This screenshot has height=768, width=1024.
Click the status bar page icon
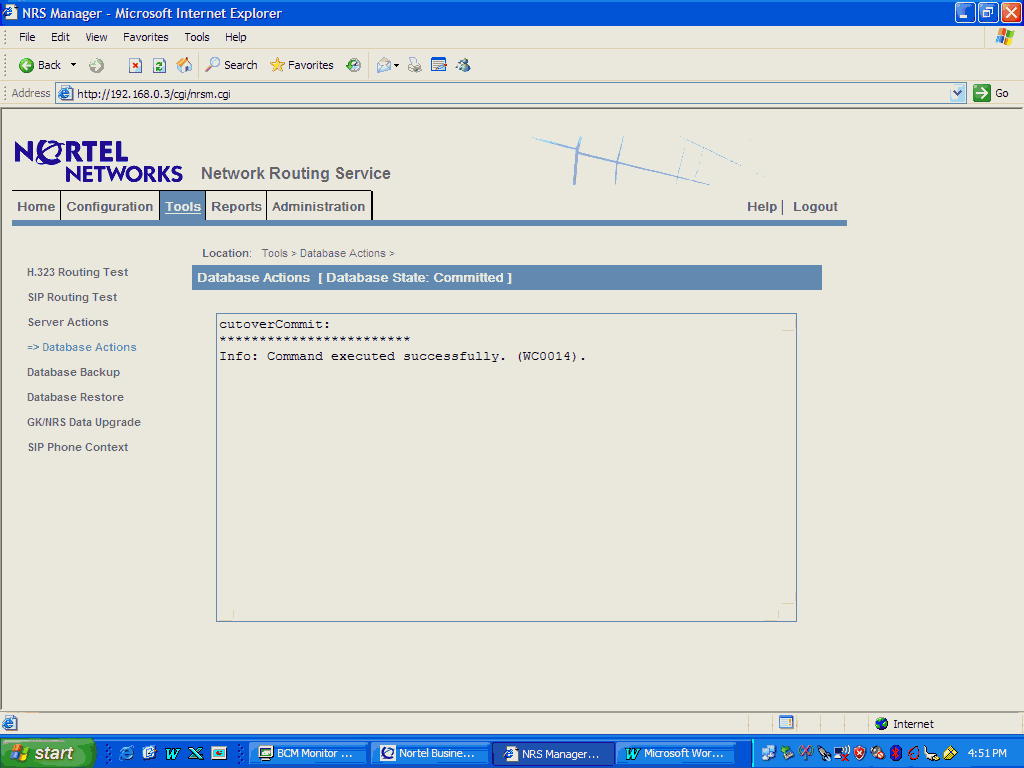click(x=10, y=724)
